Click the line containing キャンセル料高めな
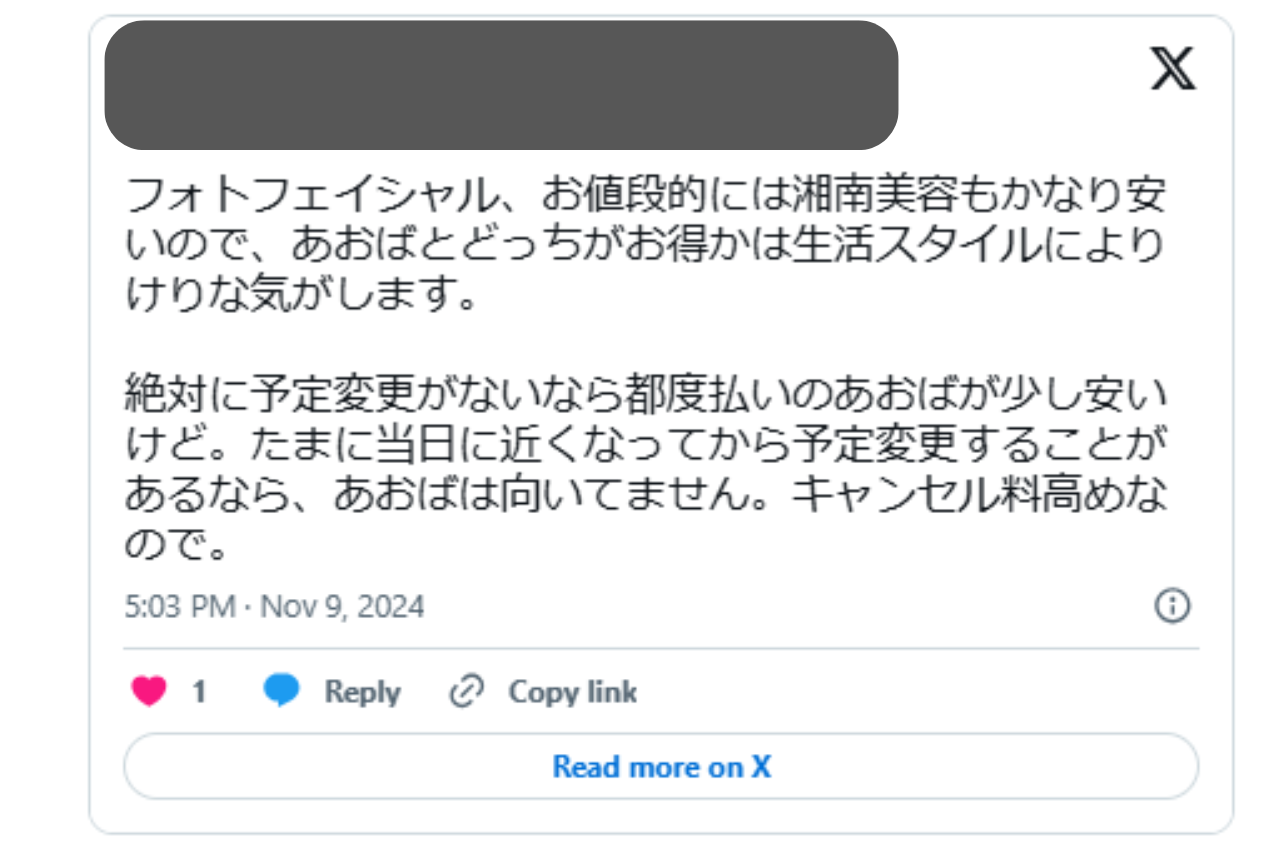 (x=646, y=496)
